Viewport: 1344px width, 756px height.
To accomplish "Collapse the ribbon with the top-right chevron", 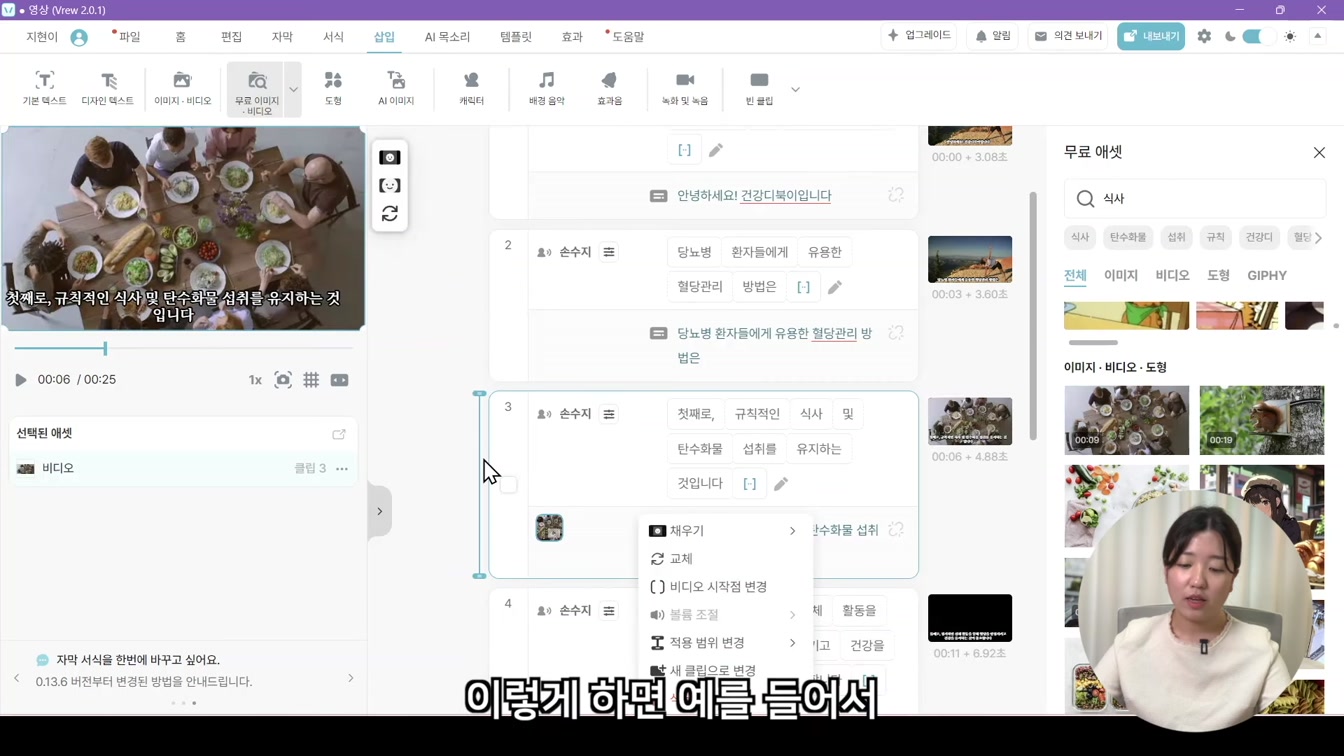I will click(1318, 36).
